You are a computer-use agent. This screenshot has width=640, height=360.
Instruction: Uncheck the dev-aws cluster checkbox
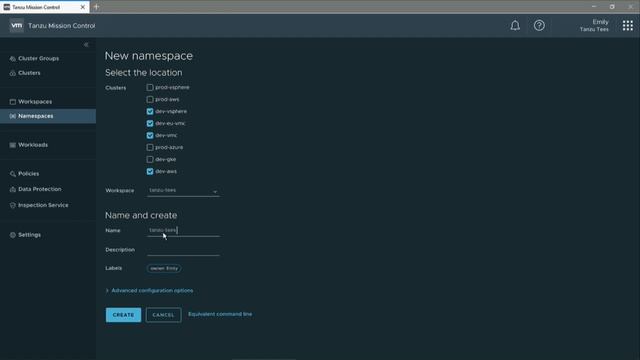click(x=150, y=171)
